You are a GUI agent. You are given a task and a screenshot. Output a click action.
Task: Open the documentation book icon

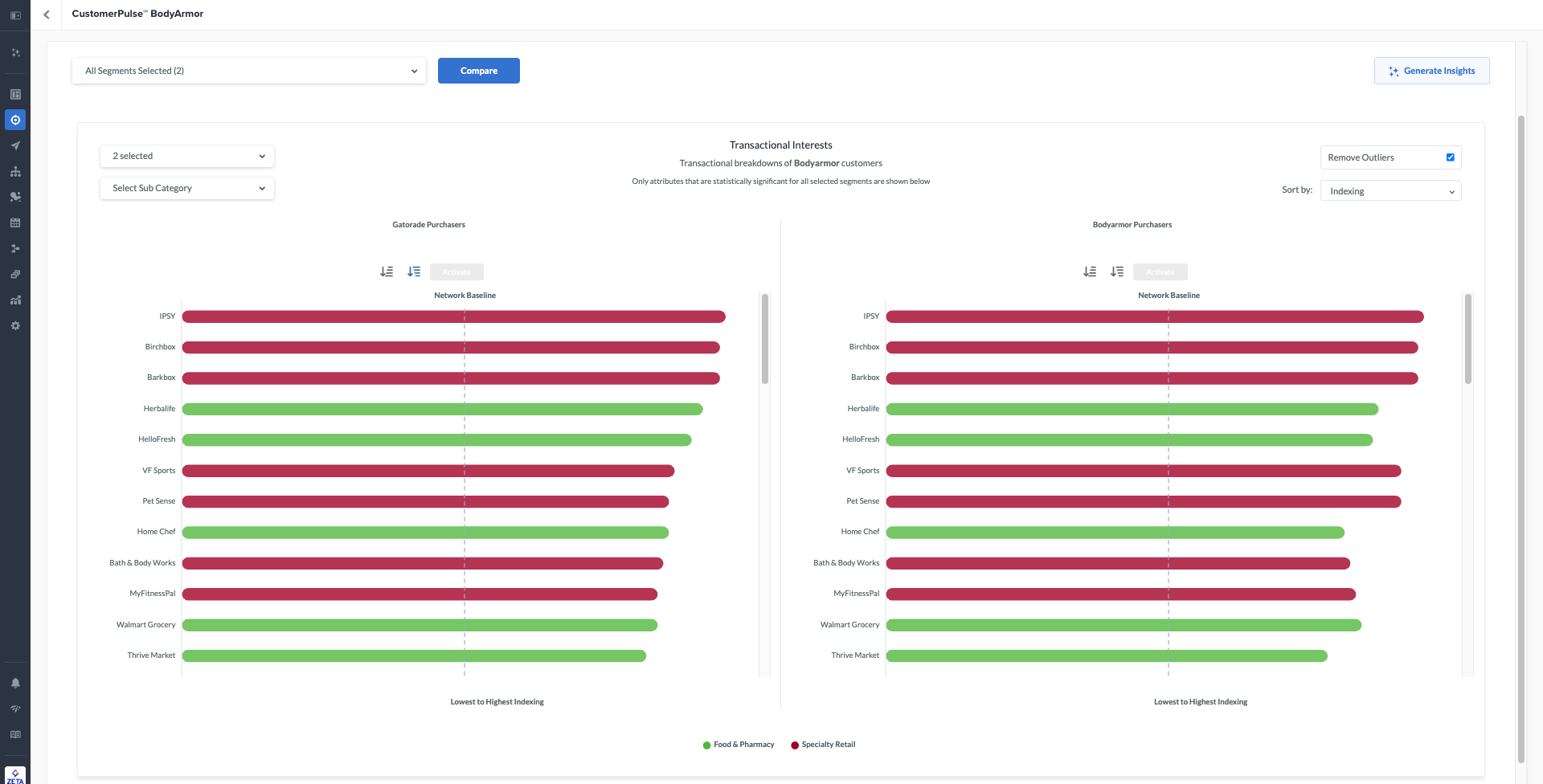coord(15,734)
